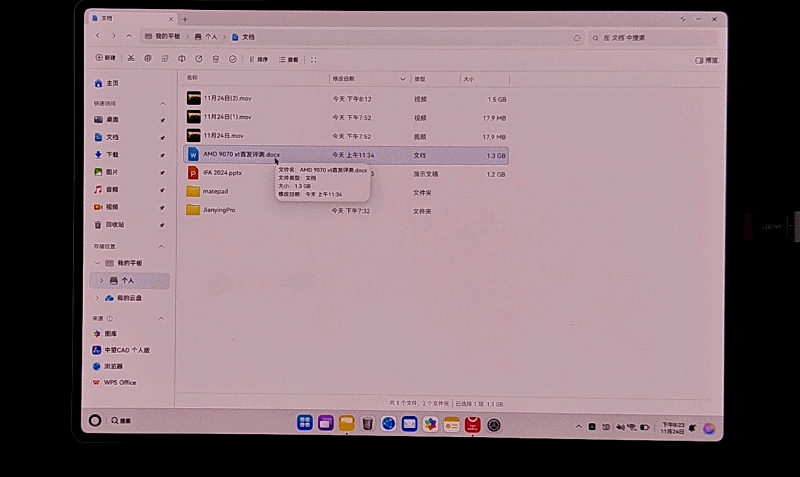This screenshot has height=477, width=800.
Task: Open 下载 (Downloads) in quick access
Action: click(112, 155)
